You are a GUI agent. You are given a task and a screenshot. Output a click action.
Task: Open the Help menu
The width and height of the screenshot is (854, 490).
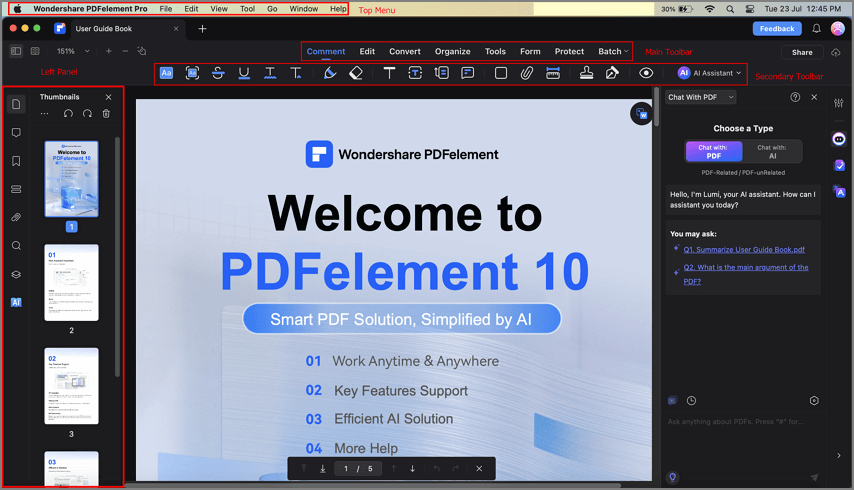pos(338,9)
